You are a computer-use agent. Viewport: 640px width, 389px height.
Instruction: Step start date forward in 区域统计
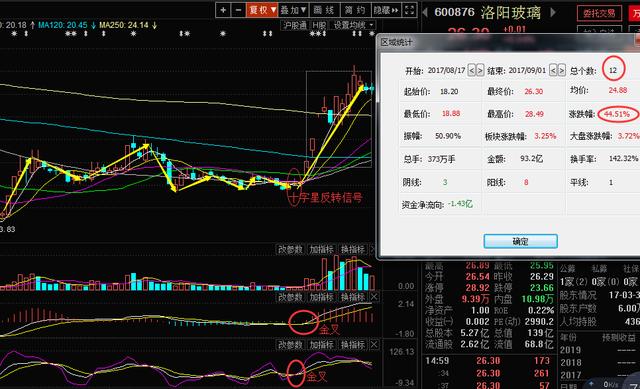pos(480,71)
